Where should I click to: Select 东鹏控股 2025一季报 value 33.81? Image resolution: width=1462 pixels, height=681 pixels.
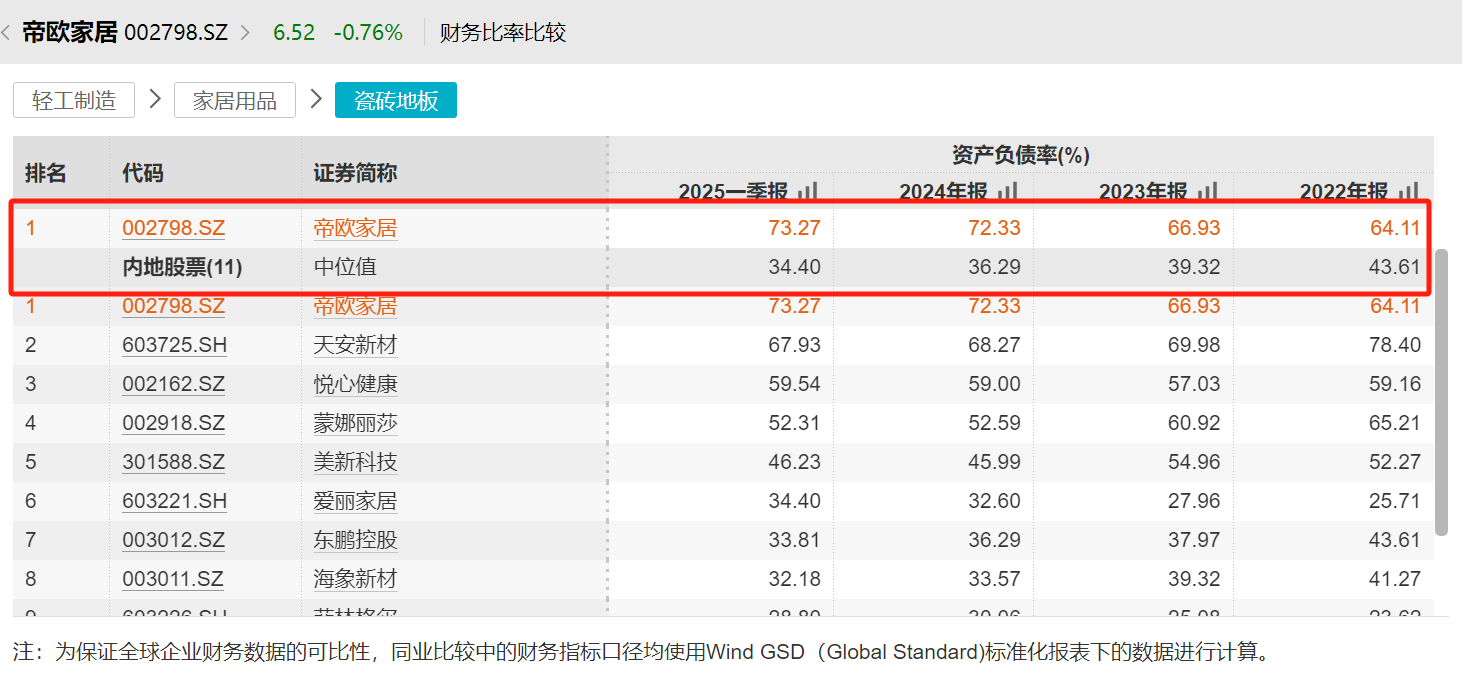coord(794,540)
